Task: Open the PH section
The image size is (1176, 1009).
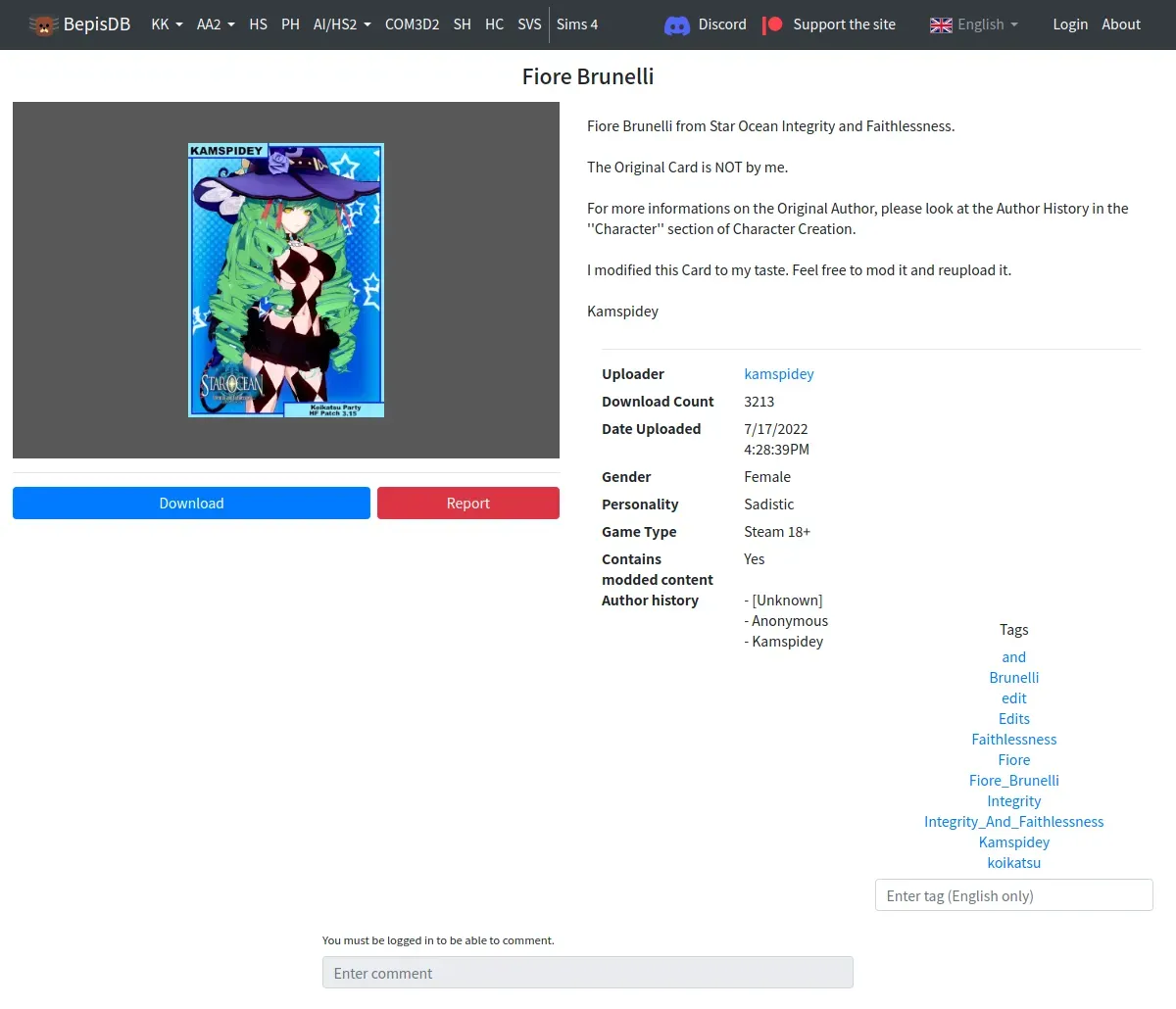Action: (290, 24)
